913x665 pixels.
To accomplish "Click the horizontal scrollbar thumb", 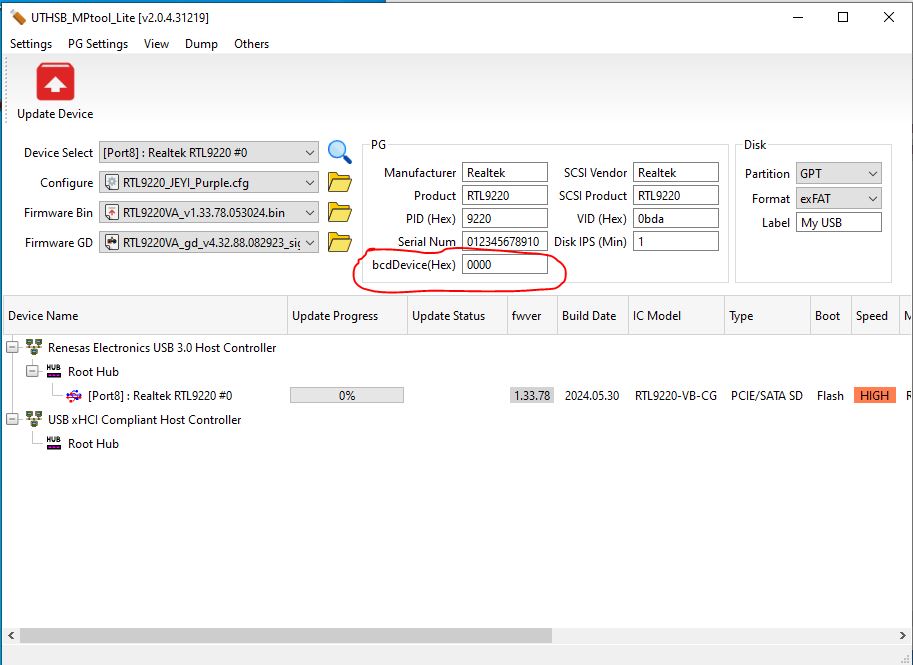I will (x=286, y=635).
